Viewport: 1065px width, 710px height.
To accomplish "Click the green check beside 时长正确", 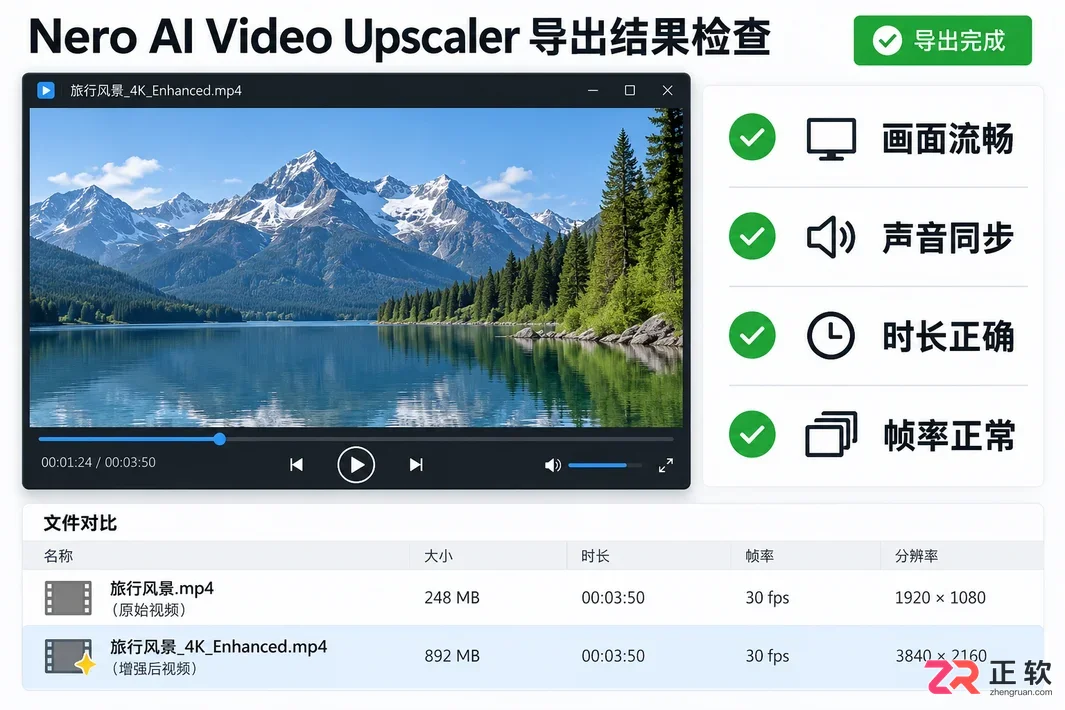I will tap(752, 335).
